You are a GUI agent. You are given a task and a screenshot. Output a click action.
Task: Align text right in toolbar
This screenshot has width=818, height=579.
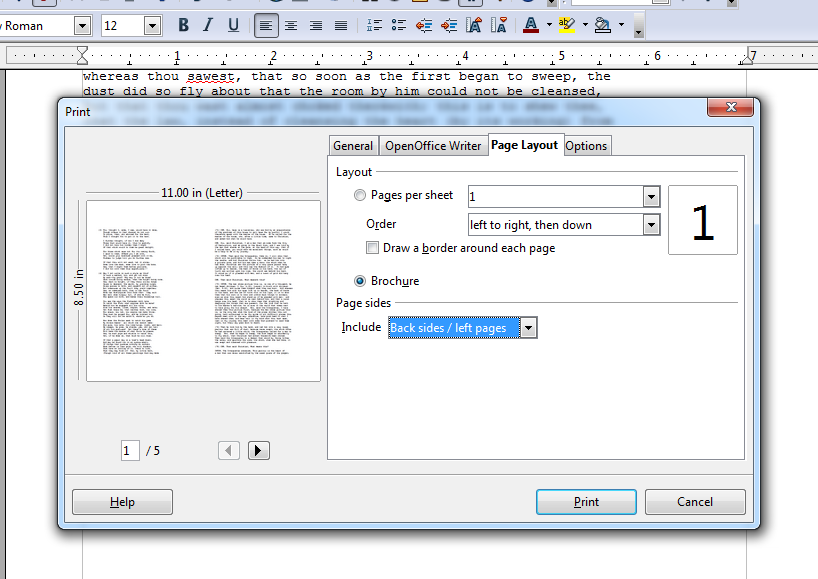316,25
